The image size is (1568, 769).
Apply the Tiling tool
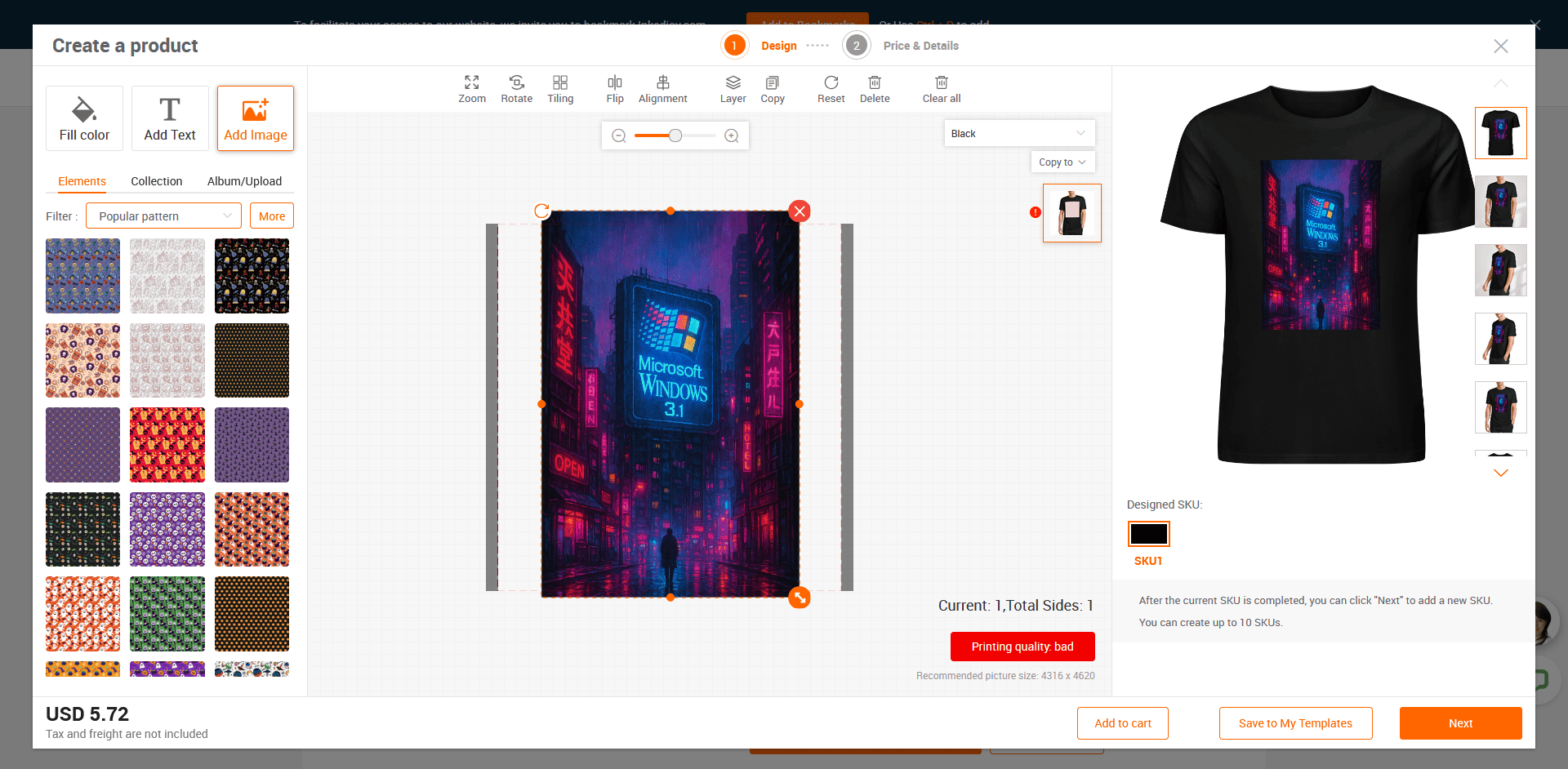point(560,89)
